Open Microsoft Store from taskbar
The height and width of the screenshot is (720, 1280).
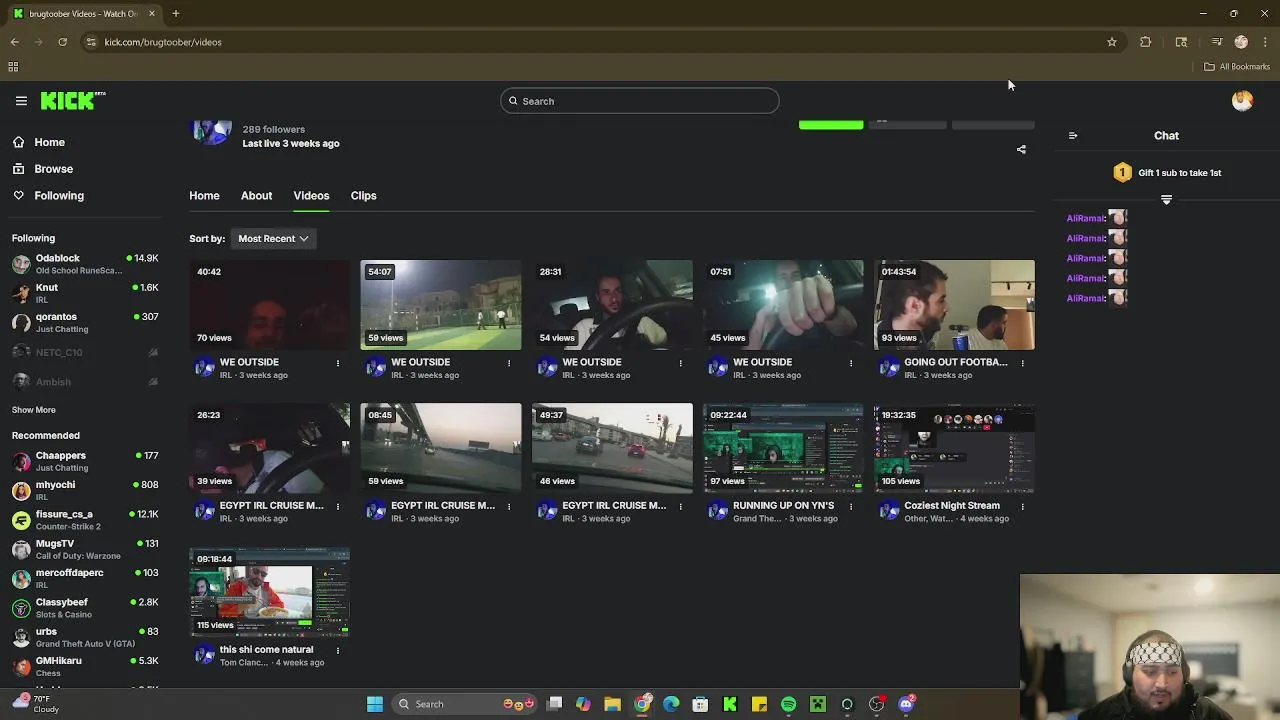coord(700,704)
